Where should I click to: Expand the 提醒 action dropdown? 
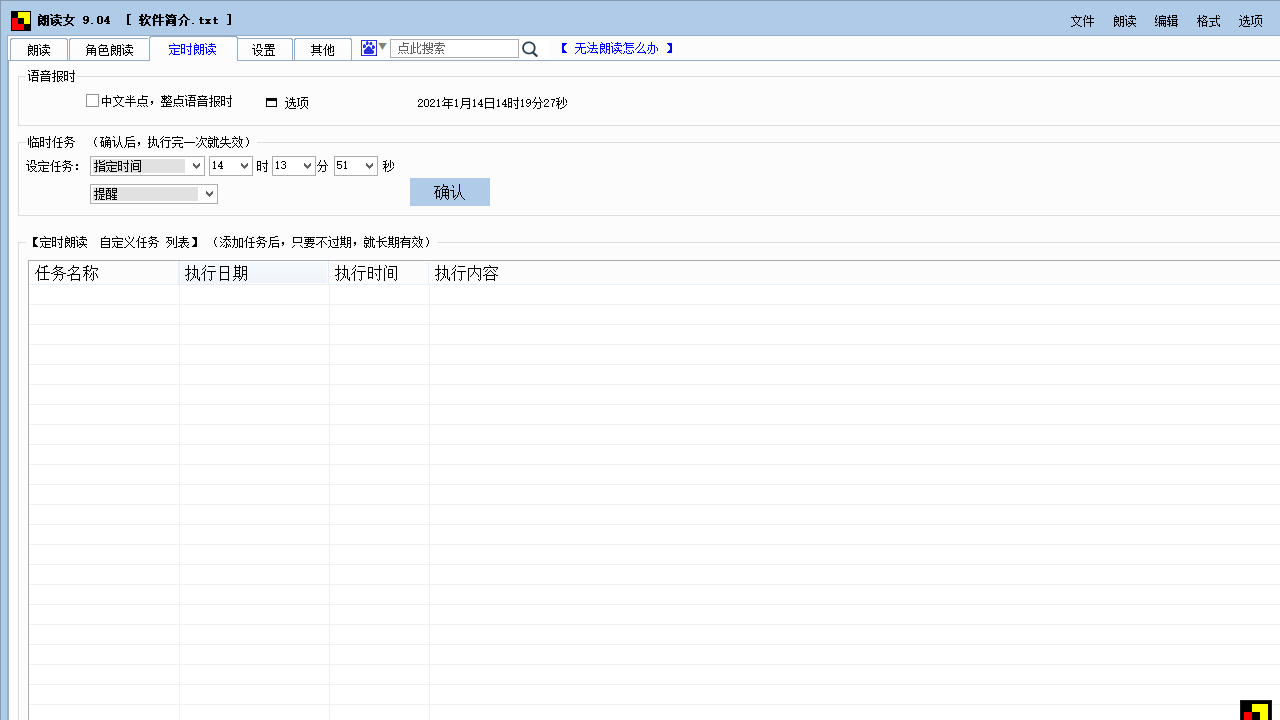[208, 194]
